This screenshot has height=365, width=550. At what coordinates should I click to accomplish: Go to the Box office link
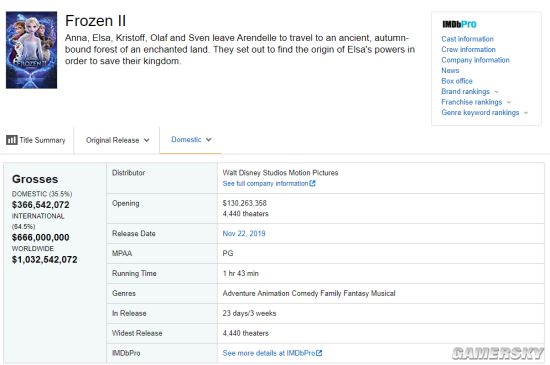pos(457,81)
